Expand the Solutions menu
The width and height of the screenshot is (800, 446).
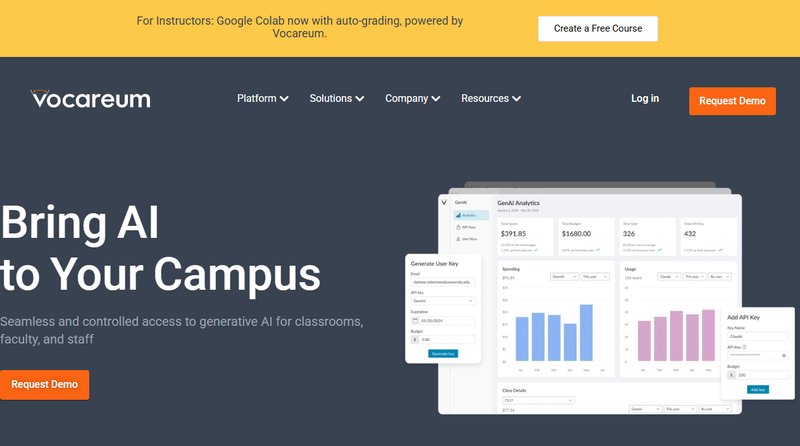(x=336, y=99)
